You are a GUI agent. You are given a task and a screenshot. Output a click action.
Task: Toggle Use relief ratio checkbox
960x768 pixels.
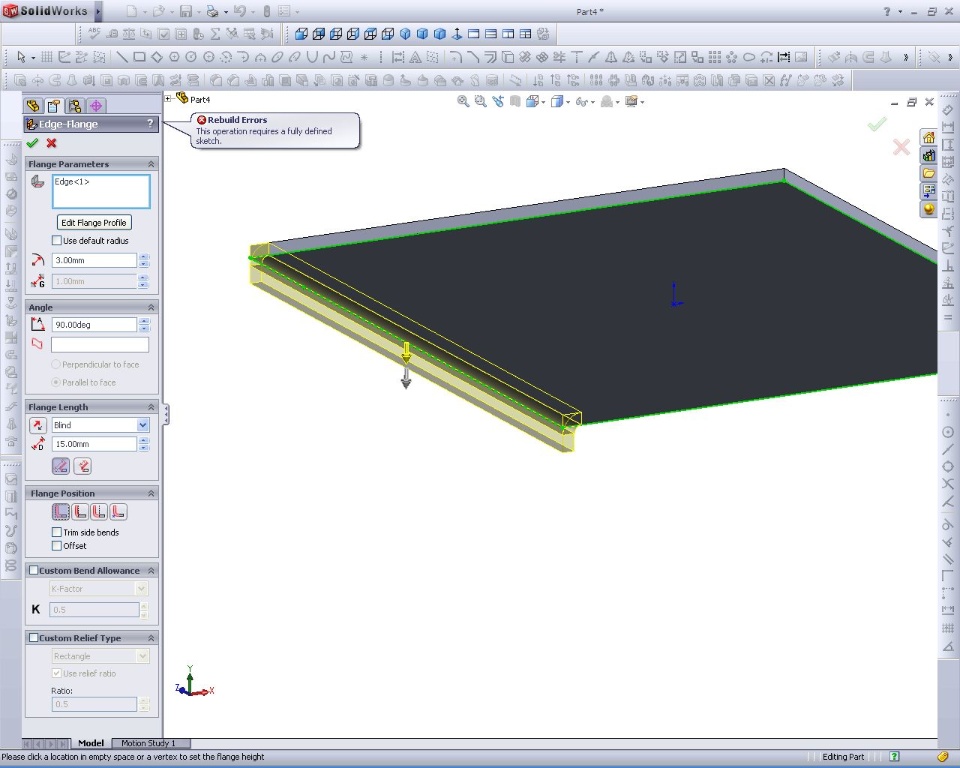pyautogui.click(x=57, y=673)
